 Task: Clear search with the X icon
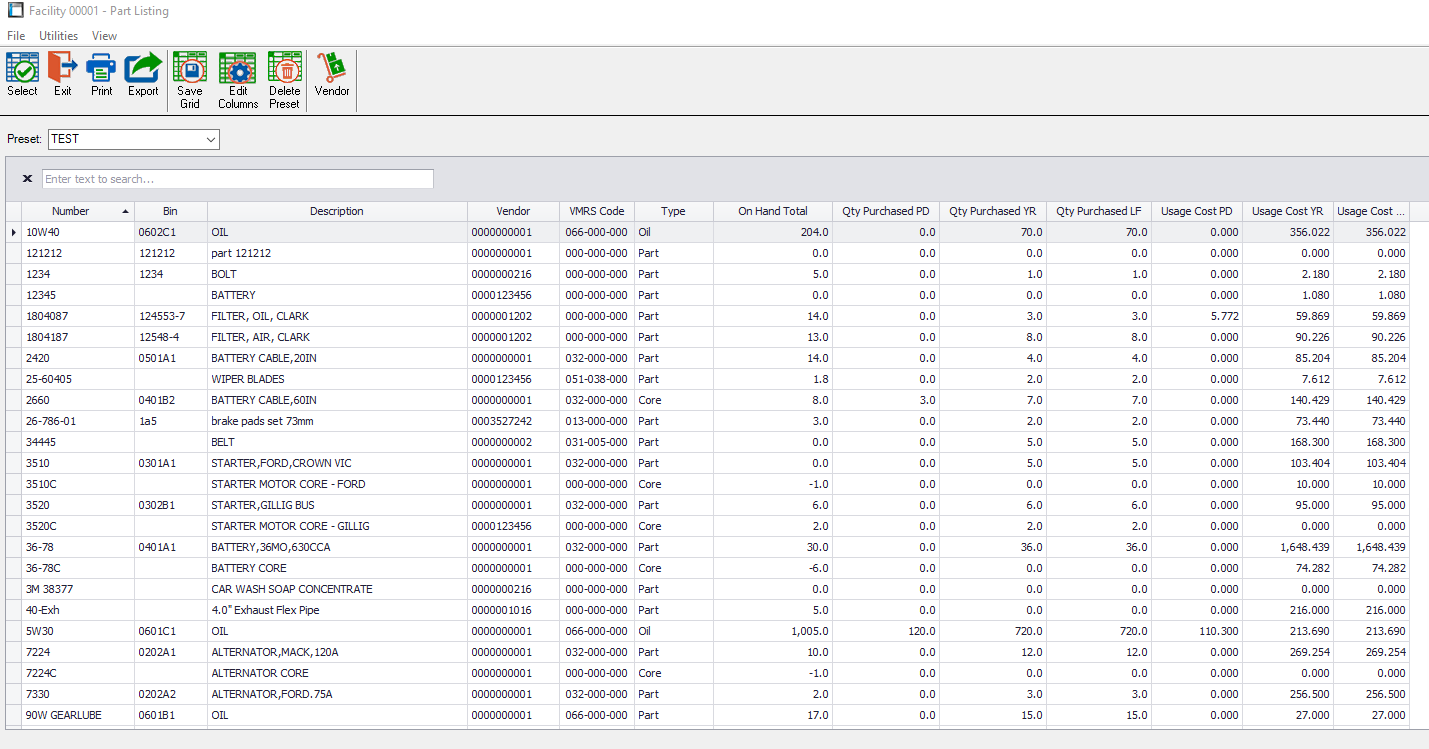pyautogui.click(x=27, y=179)
